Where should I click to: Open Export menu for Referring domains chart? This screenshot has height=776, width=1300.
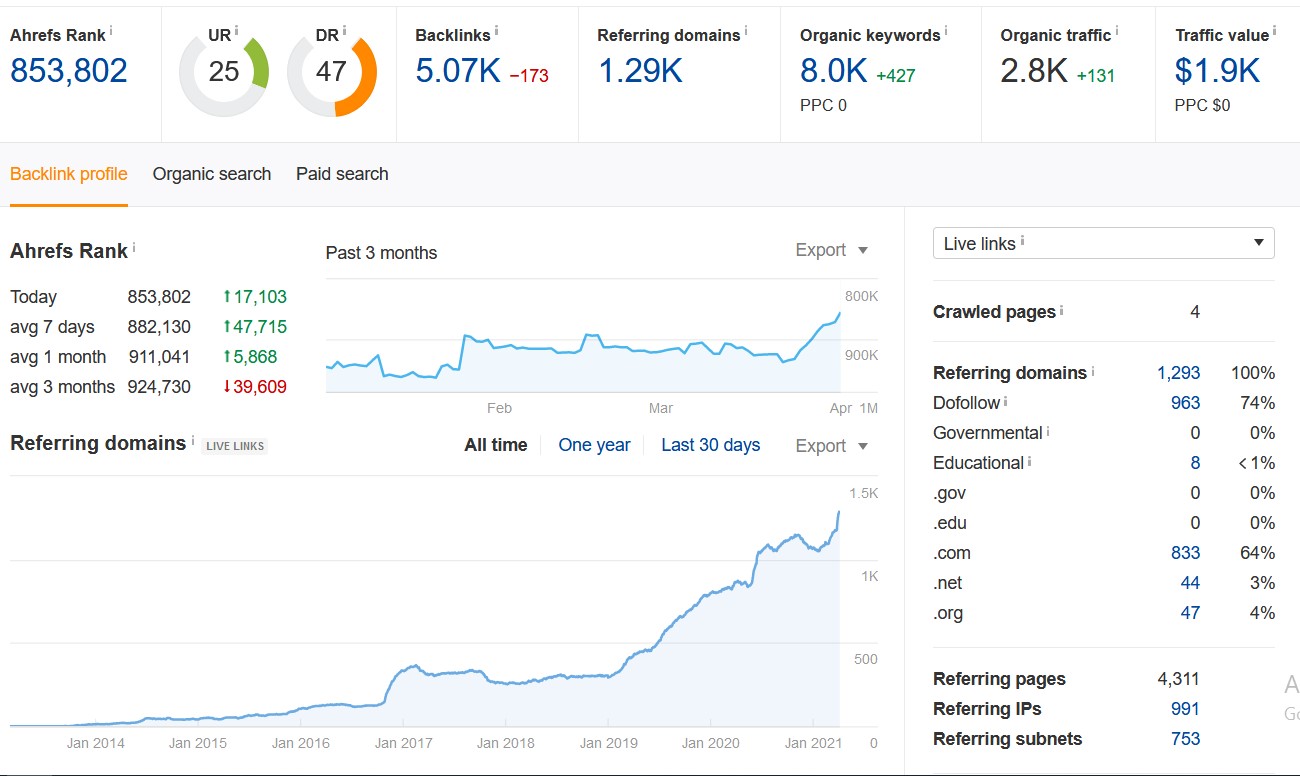(x=832, y=446)
